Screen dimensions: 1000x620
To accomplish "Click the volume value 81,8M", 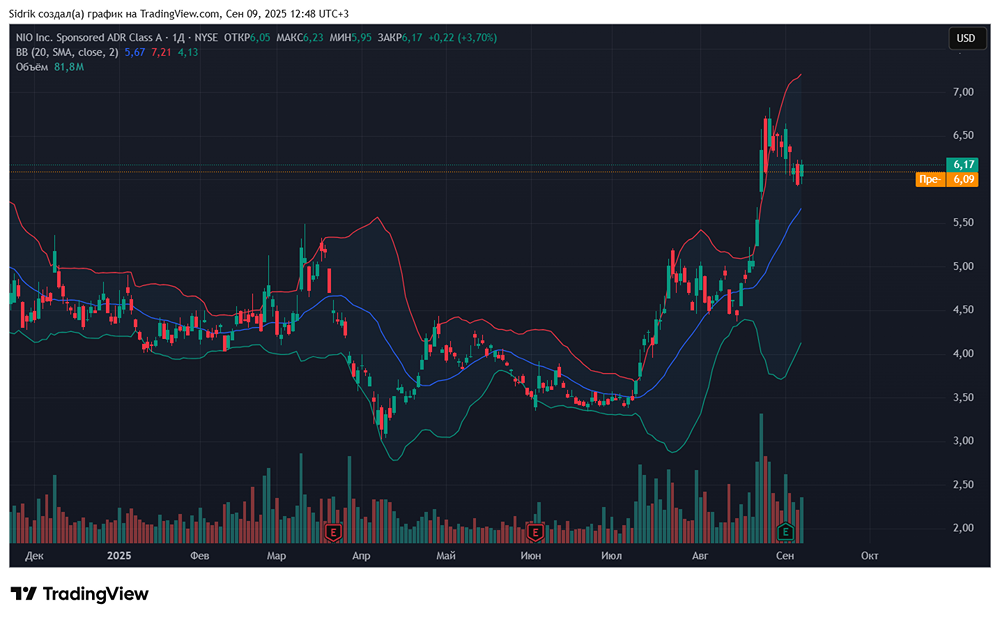I will tap(69, 67).
